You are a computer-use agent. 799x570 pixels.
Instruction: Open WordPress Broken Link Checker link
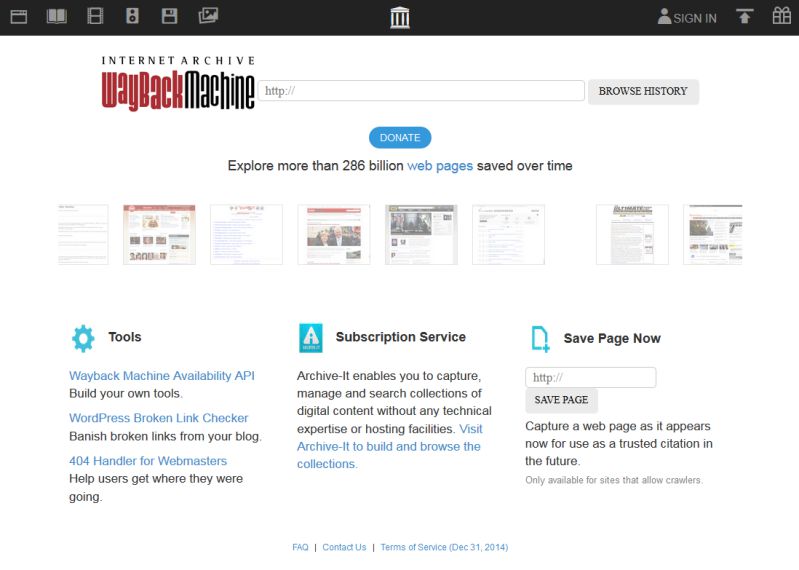[158, 418]
